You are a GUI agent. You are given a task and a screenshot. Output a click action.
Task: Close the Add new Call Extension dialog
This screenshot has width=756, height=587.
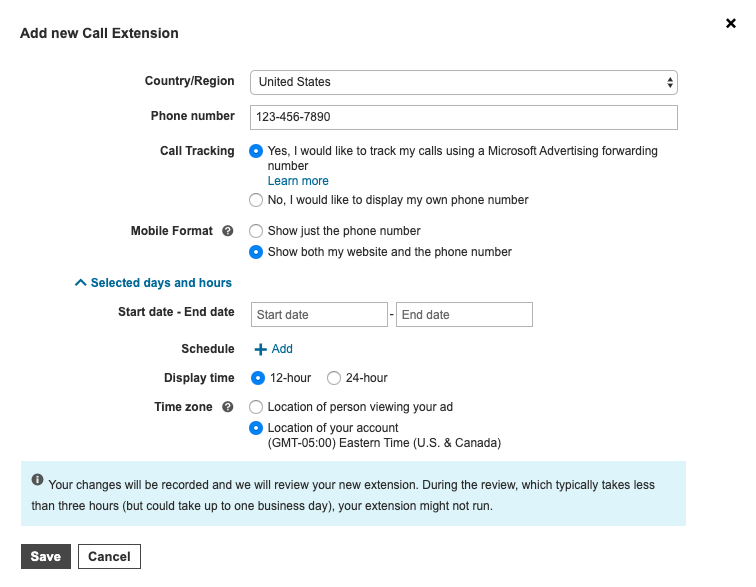tap(730, 23)
